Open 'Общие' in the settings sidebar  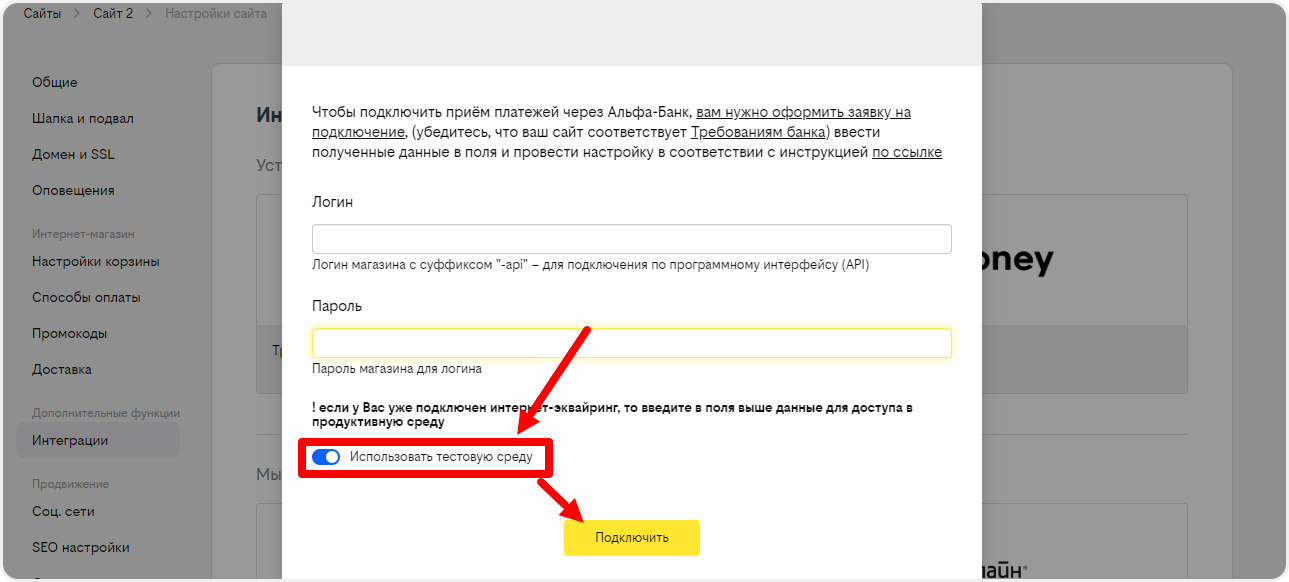[55, 82]
